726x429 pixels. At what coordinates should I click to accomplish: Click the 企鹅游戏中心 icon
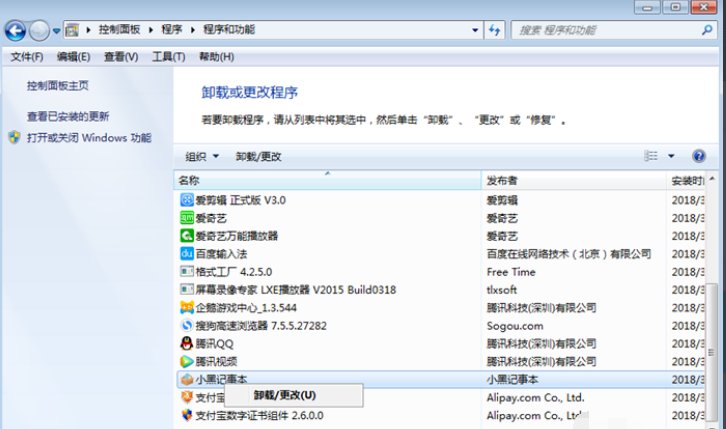click(187, 308)
